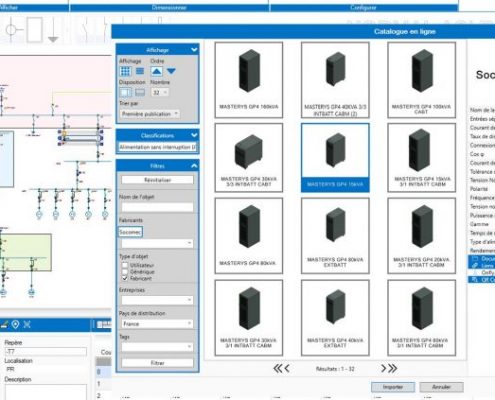Click the Filtrer button
This screenshot has width=495, height=400.
(x=157, y=363)
